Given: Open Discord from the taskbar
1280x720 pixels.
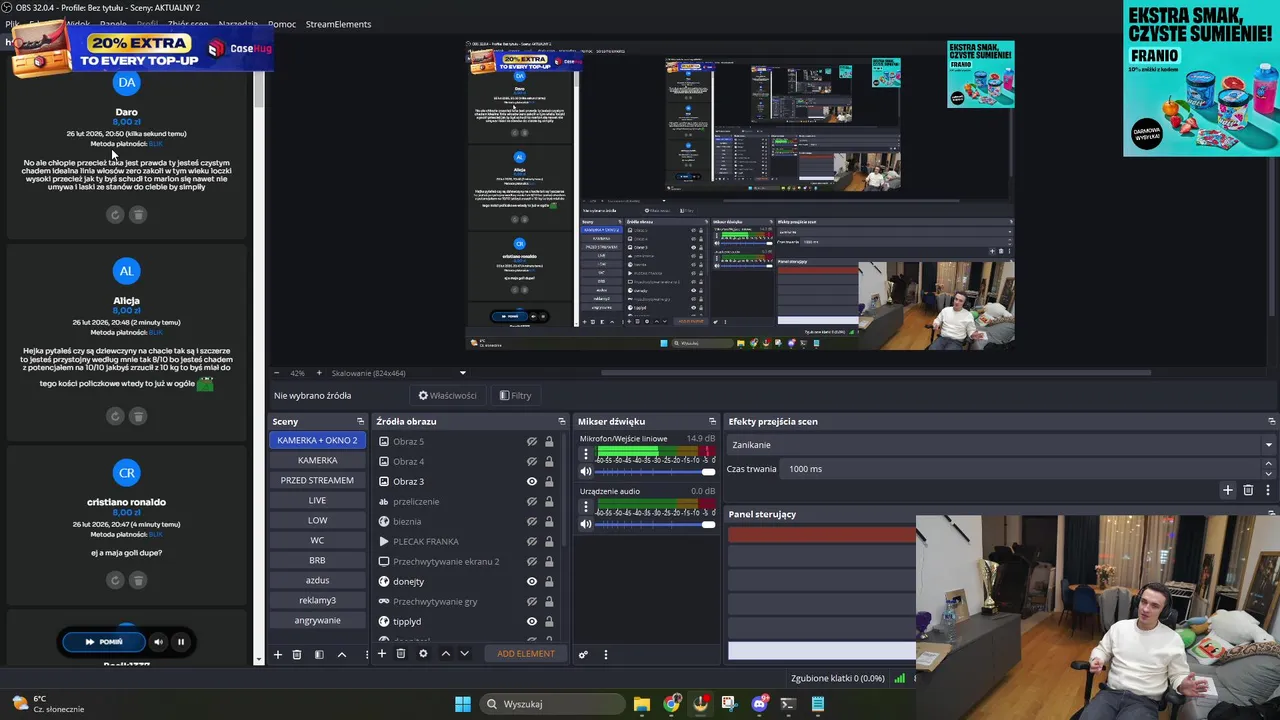Looking at the screenshot, I should (x=759, y=704).
